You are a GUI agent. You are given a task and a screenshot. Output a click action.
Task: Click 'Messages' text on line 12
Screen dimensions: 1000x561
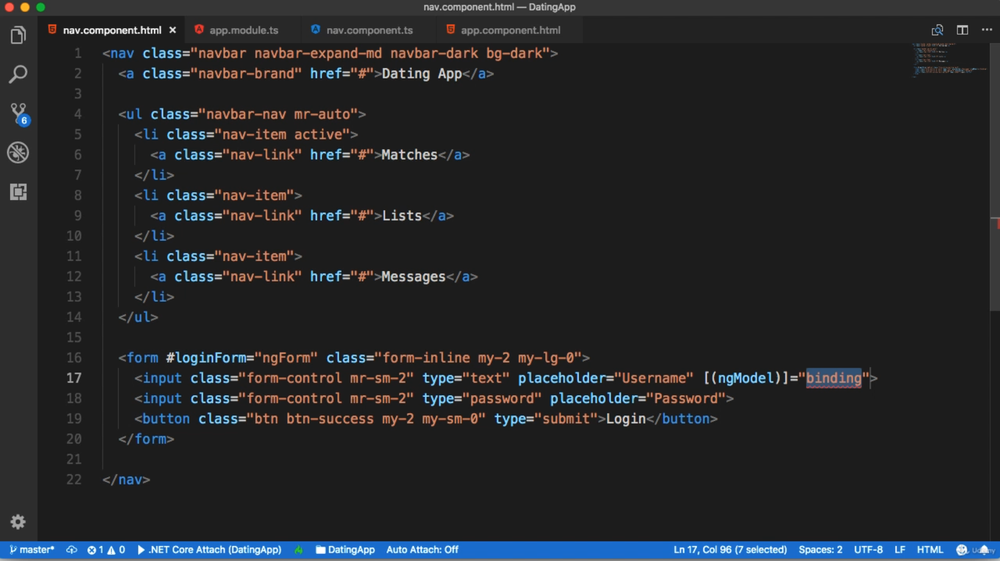click(x=413, y=277)
